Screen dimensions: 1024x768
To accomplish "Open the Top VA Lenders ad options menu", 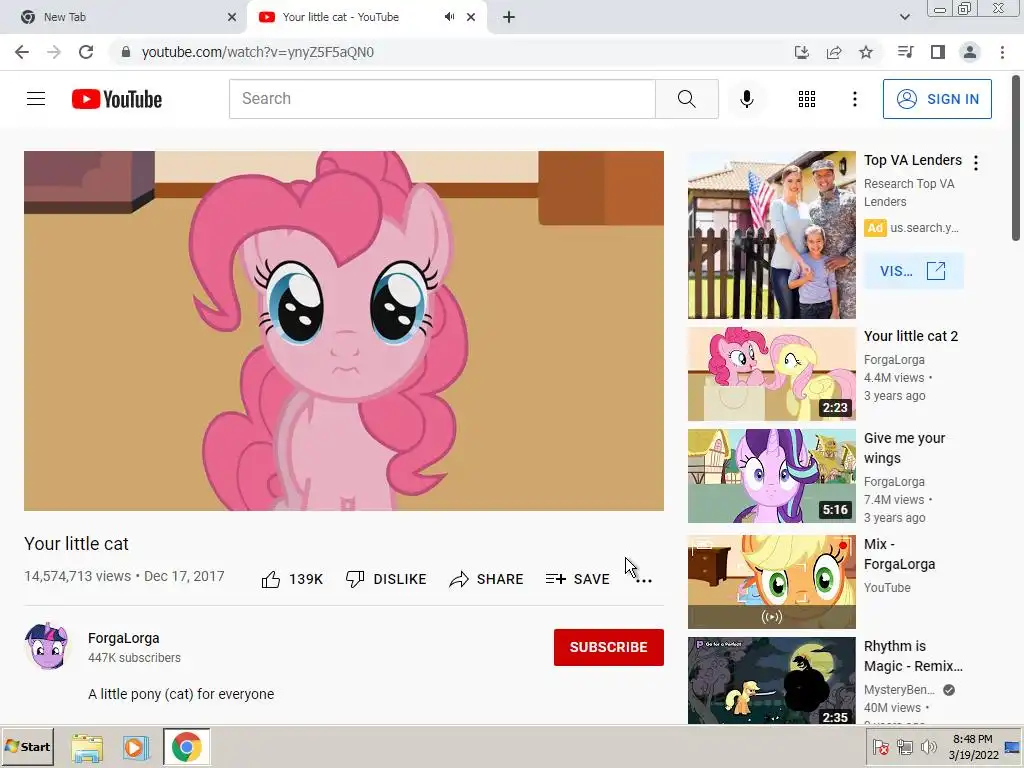I will tap(976, 163).
